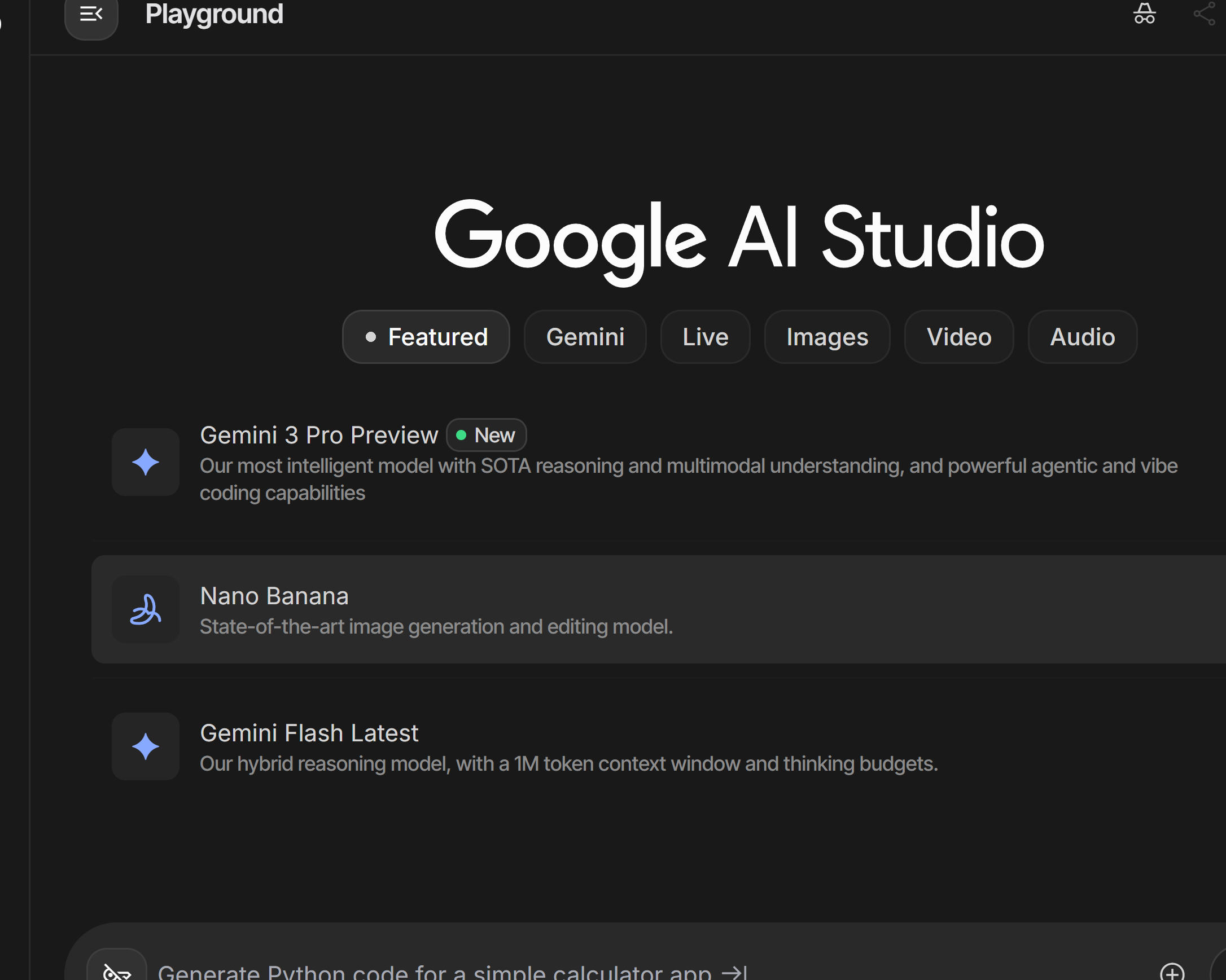
Task: Go to the Video tab
Action: (959, 336)
